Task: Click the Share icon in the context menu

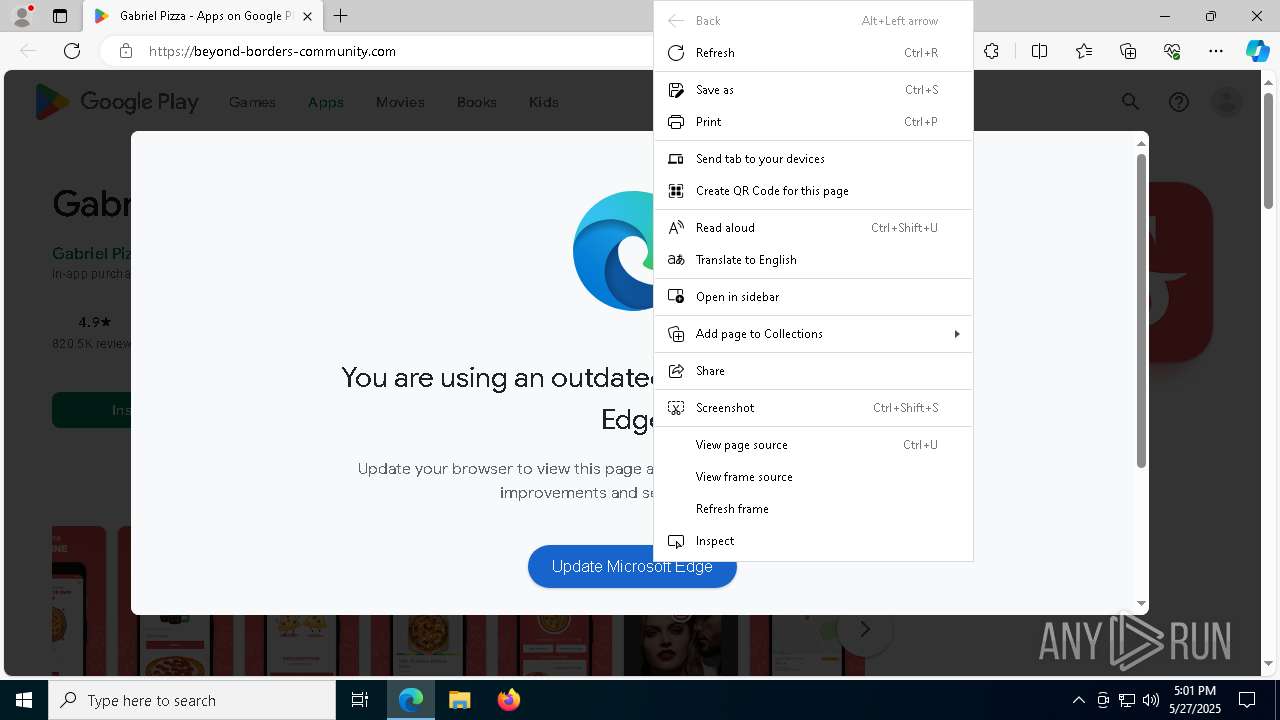Action: (x=676, y=371)
